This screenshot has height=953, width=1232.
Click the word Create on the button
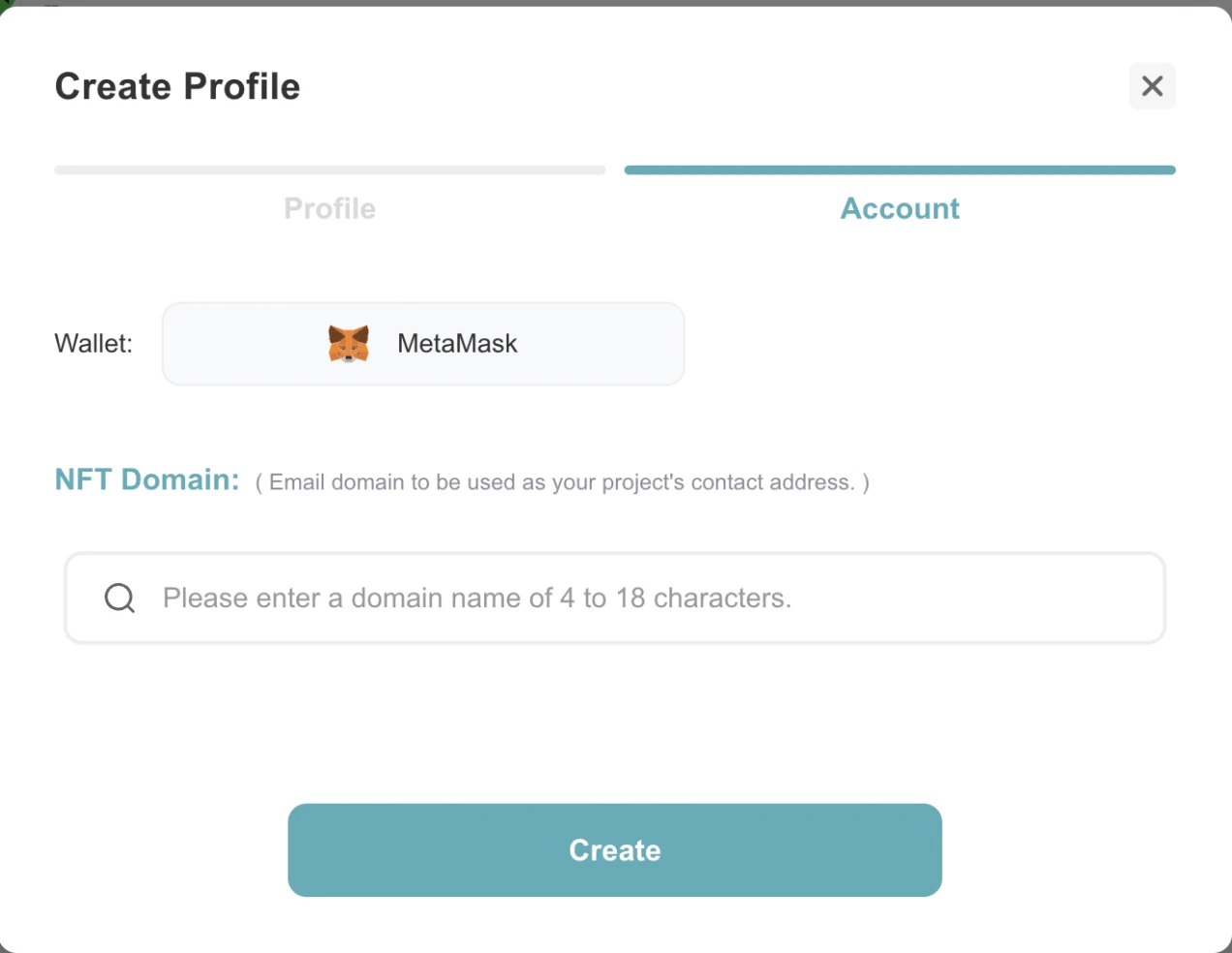(x=615, y=850)
